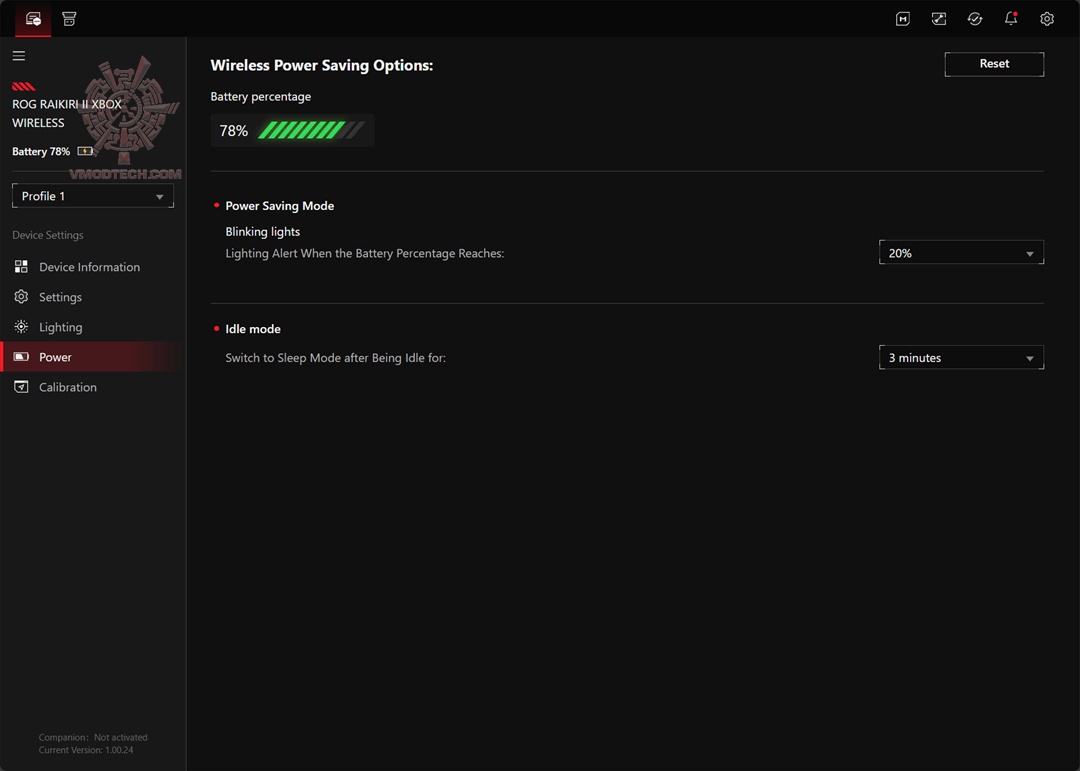Click 'Switch to Sleep Mode after Being Idle for:' label
Image resolution: width=1080 pixels, height=771 pixels.
tap(335, 358)
